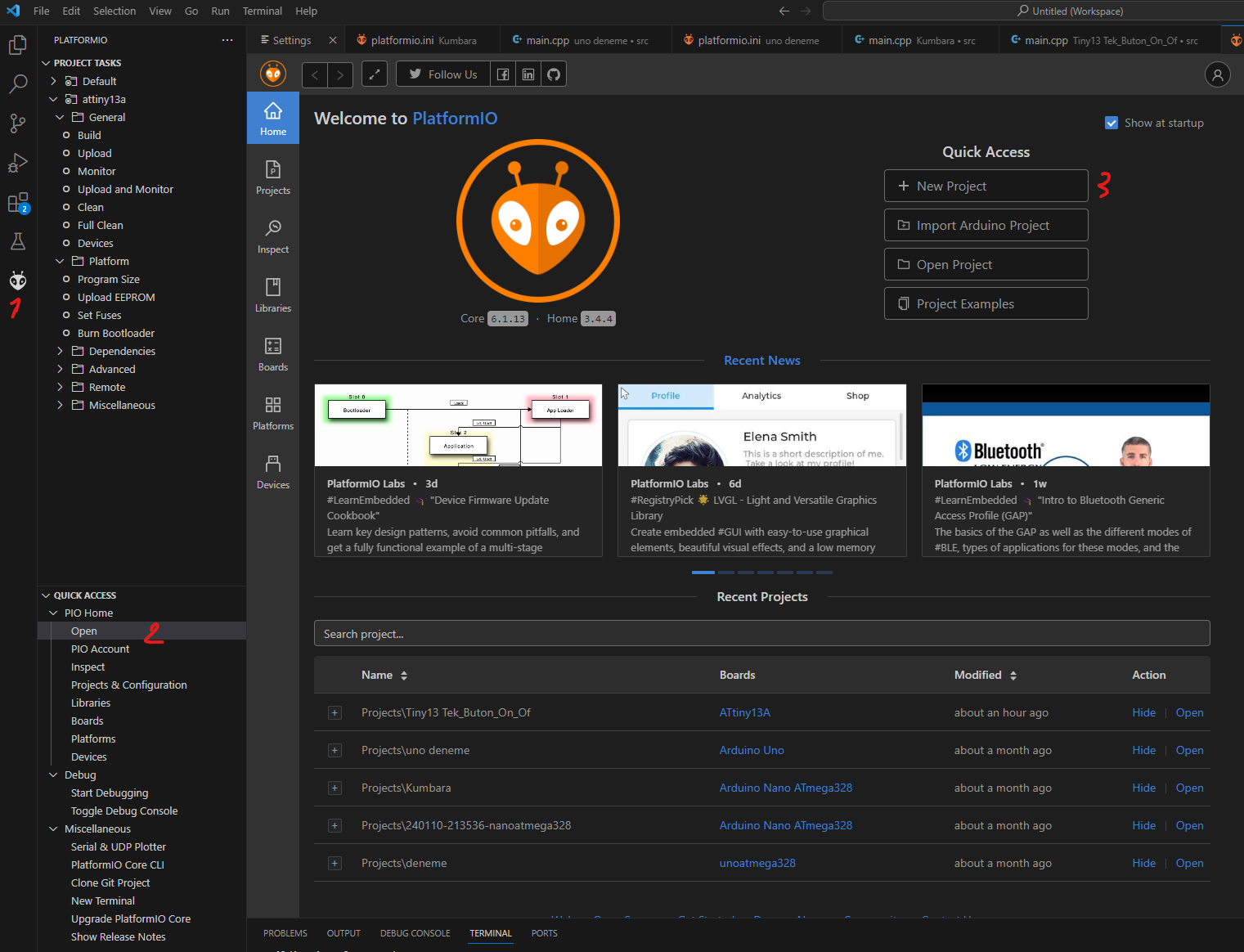The width and height of the screenshot is (1244, 952).
Task: Open Bluetooth news card thumbnail
Action: (1066, 425)
